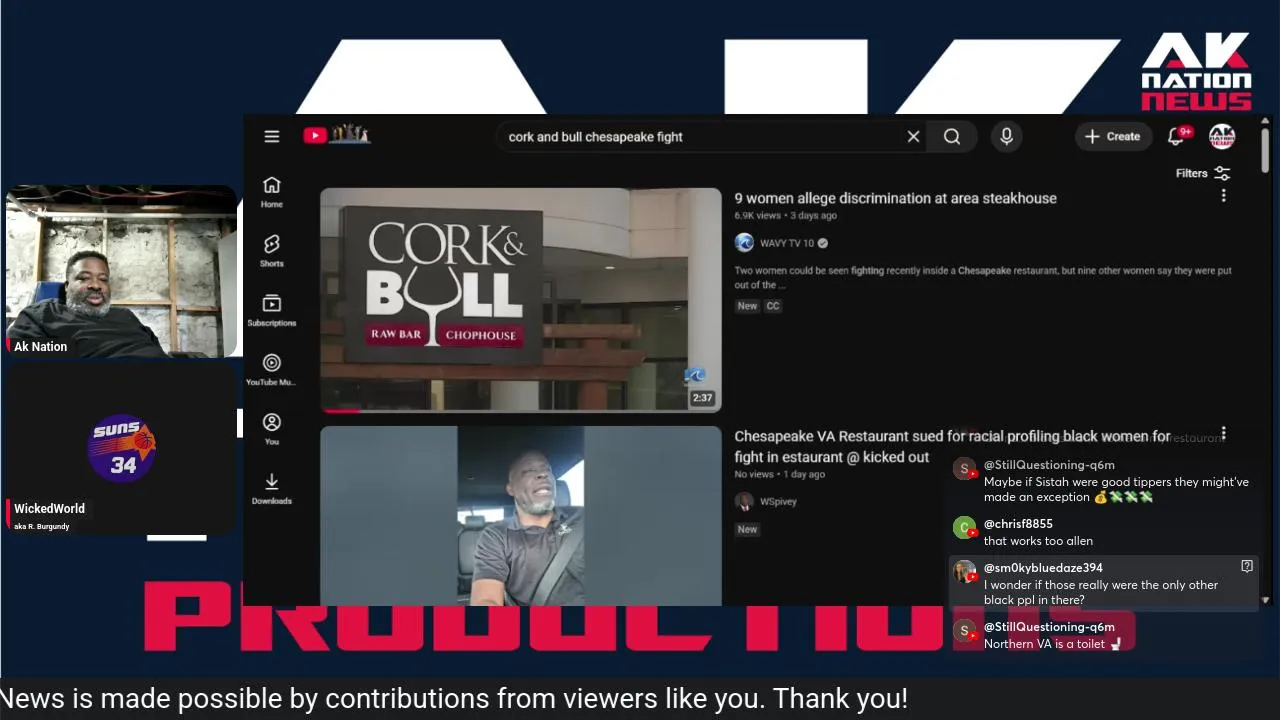
Task: Click the 'Northern VA is a toilet' comment
Action: coord(1044,635)
